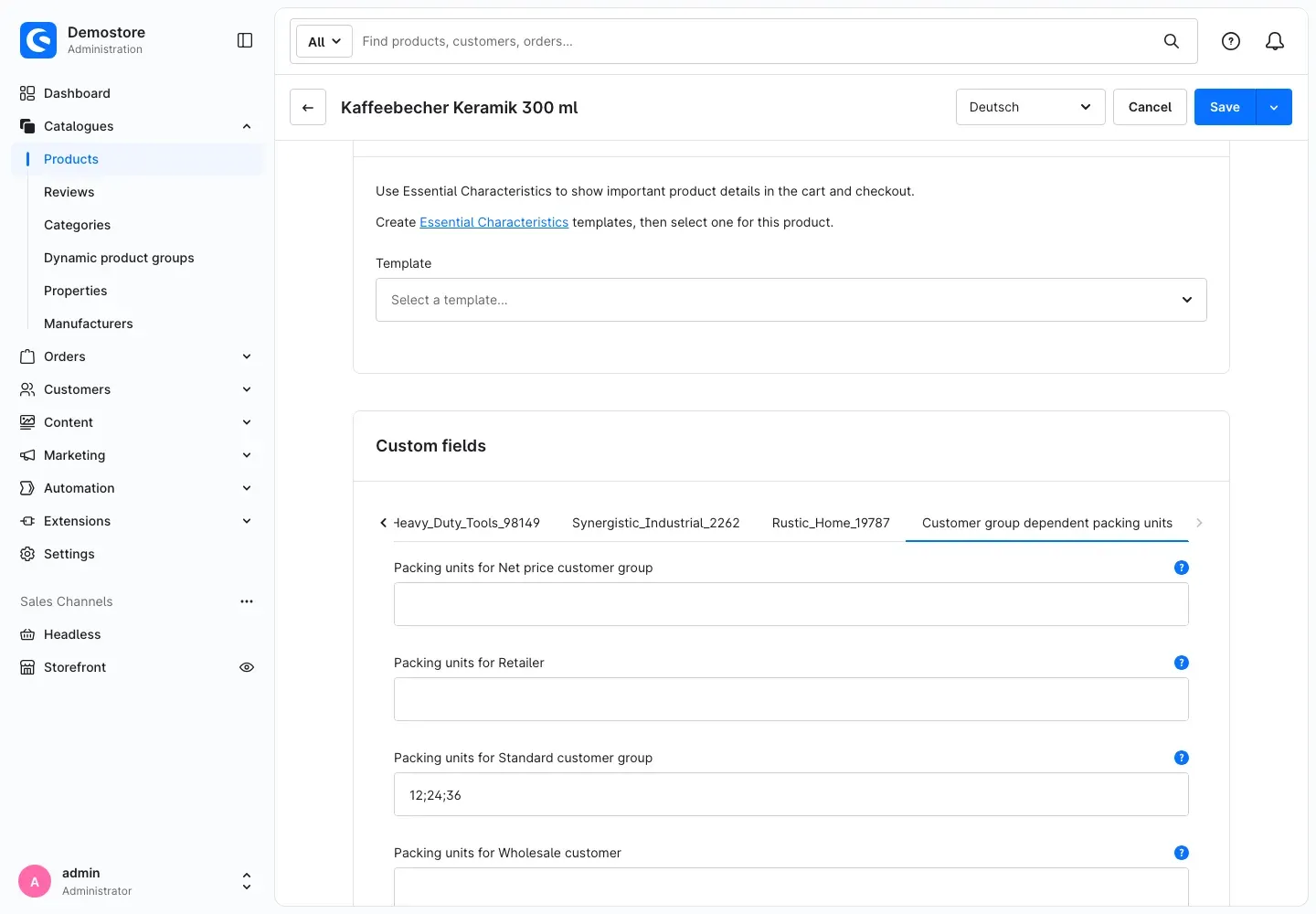Click the search magnifier icon

(1171, 41)
